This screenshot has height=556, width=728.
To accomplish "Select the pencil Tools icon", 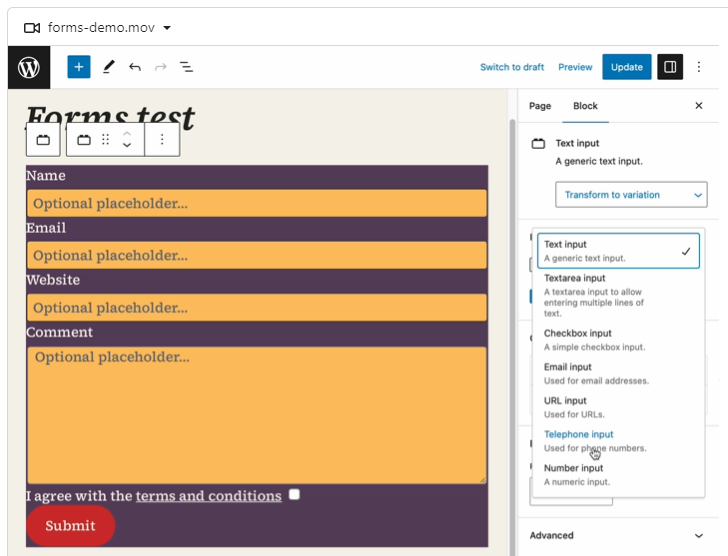I will point(108,67).
